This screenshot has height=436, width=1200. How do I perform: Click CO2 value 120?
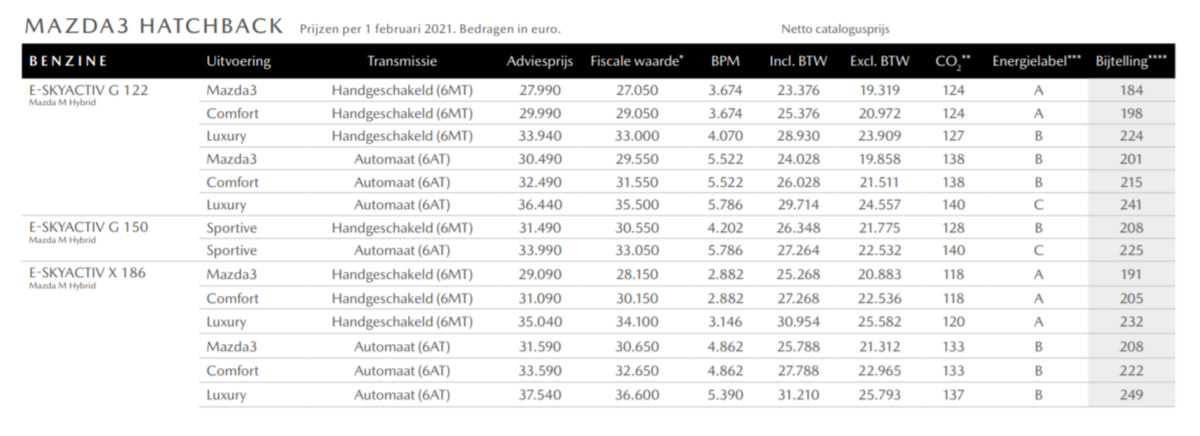tap(951, 322)
